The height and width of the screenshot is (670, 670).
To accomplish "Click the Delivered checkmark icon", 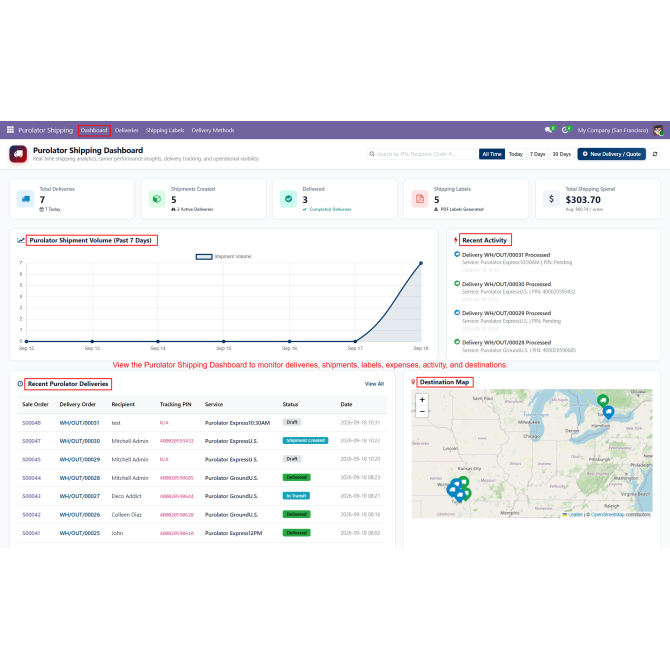I will pos(288,199).
